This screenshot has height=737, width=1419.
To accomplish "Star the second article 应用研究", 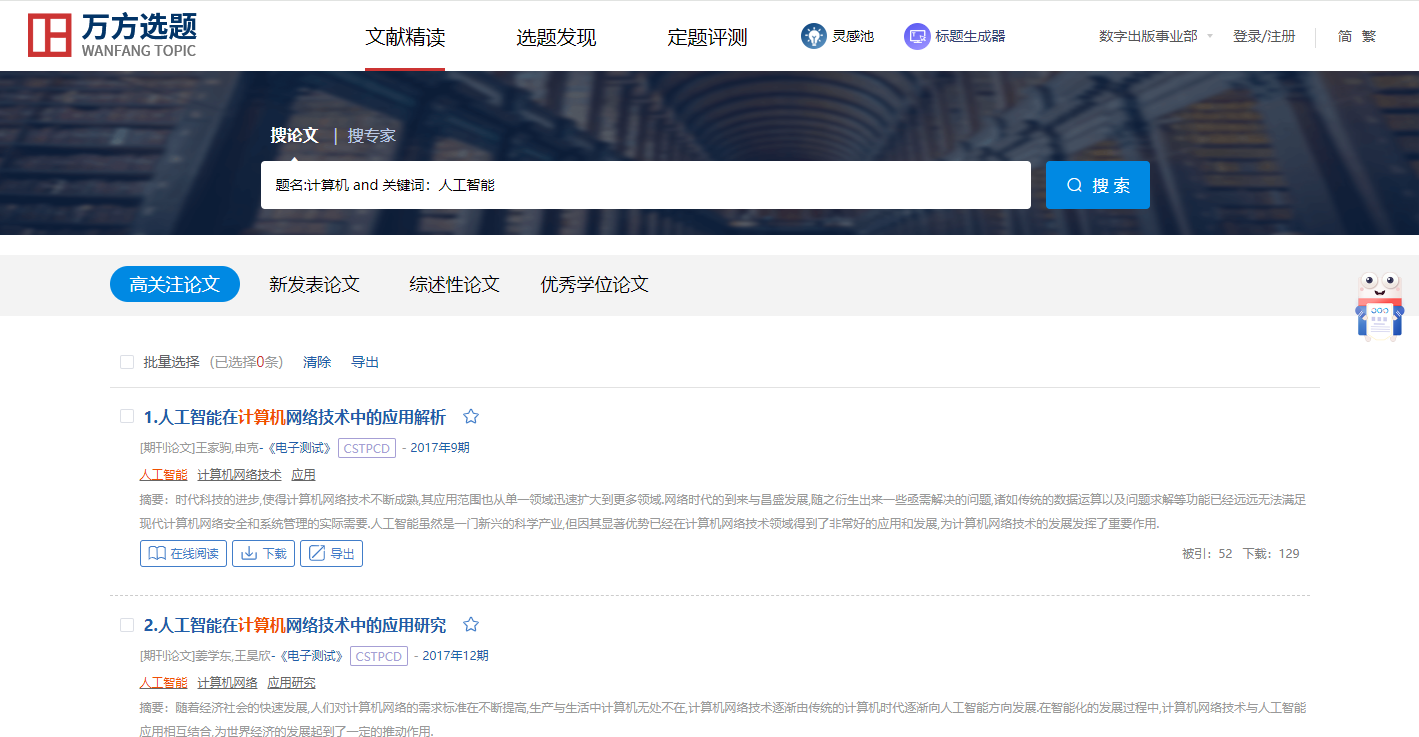I will pyautogui.click(x=470, y=624).
